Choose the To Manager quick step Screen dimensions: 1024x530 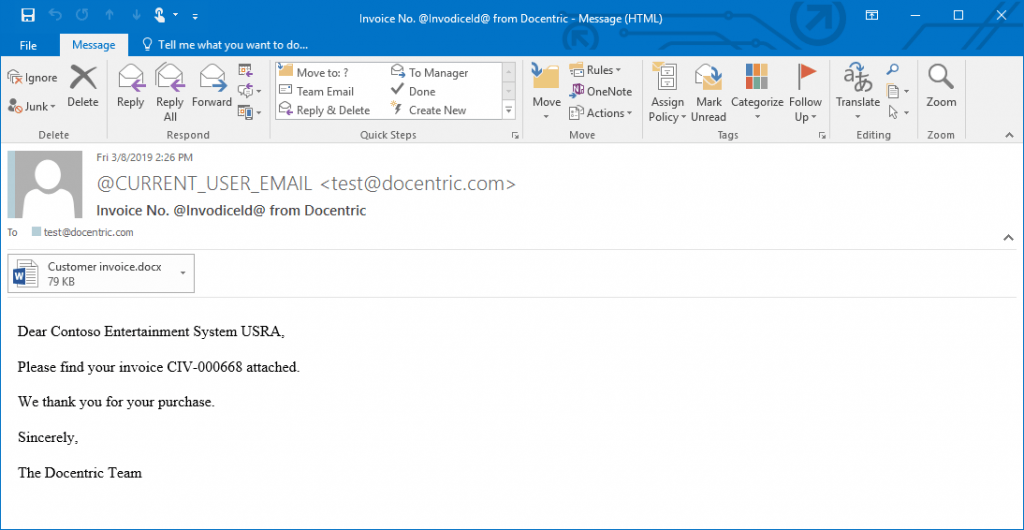coord(429,72)
